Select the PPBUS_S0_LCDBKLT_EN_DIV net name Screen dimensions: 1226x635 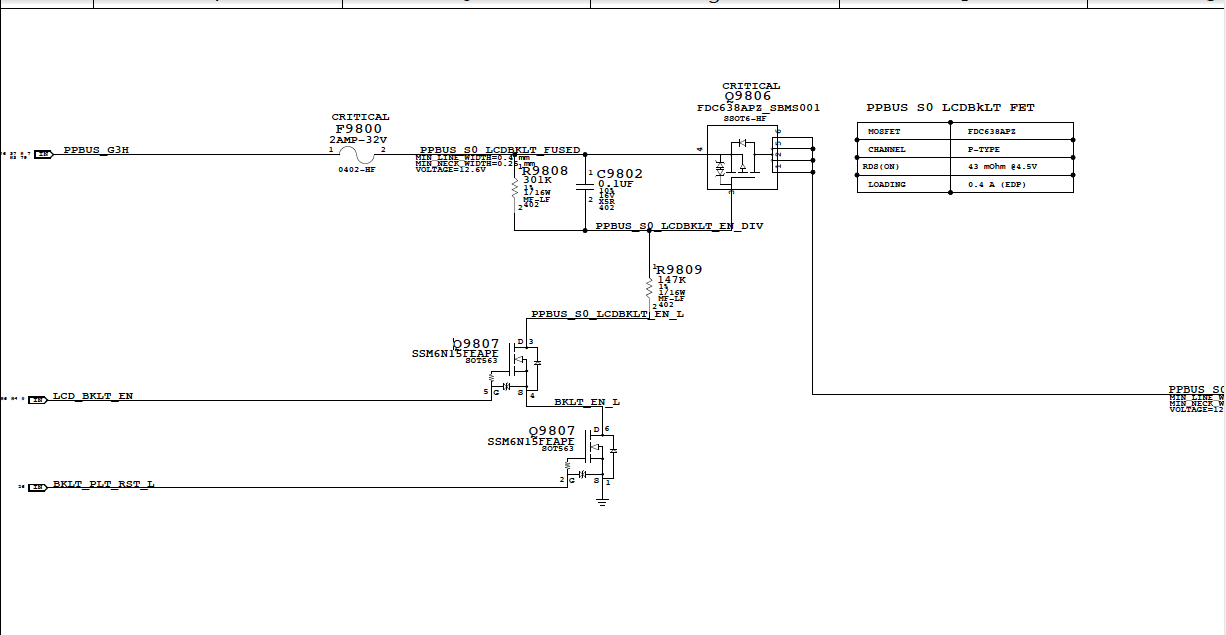tap(679, 227)
